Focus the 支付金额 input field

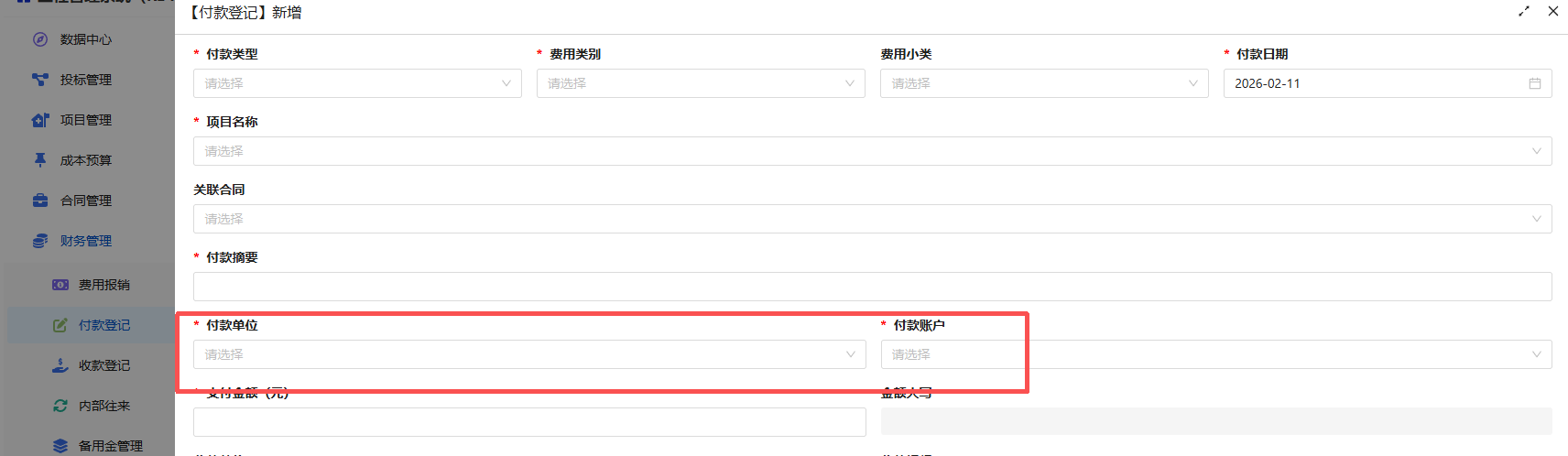(529, 422)
